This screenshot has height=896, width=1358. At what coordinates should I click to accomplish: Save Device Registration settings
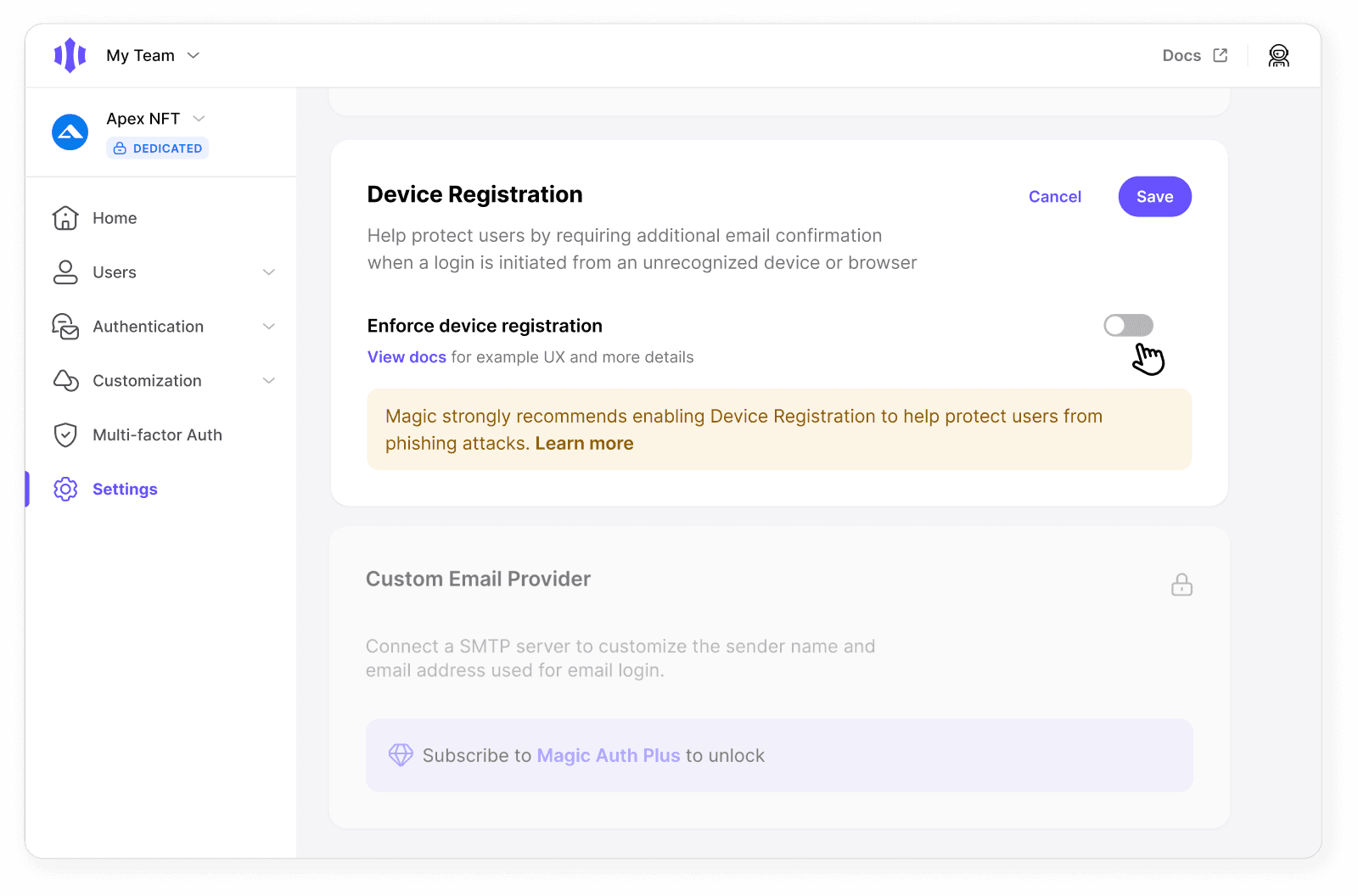pyautogui.click(x=1155, y=197)
